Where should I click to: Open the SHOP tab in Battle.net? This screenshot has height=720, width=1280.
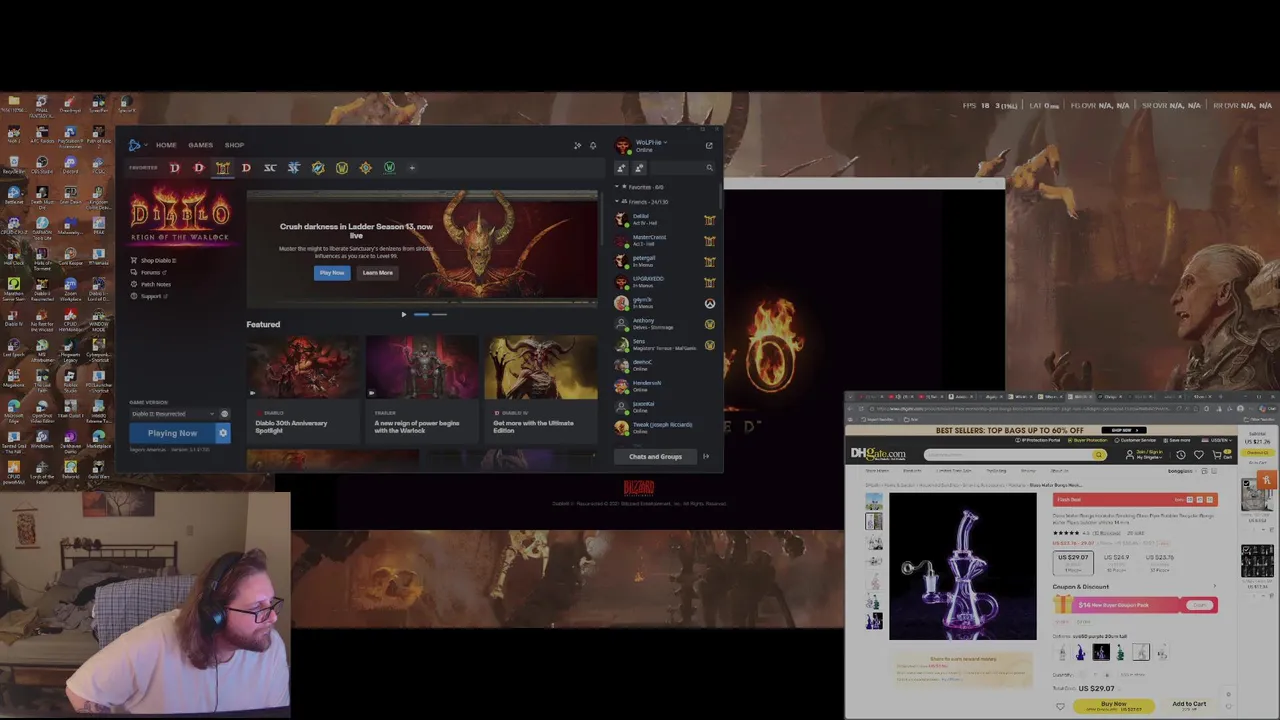(x=234, y=145)
